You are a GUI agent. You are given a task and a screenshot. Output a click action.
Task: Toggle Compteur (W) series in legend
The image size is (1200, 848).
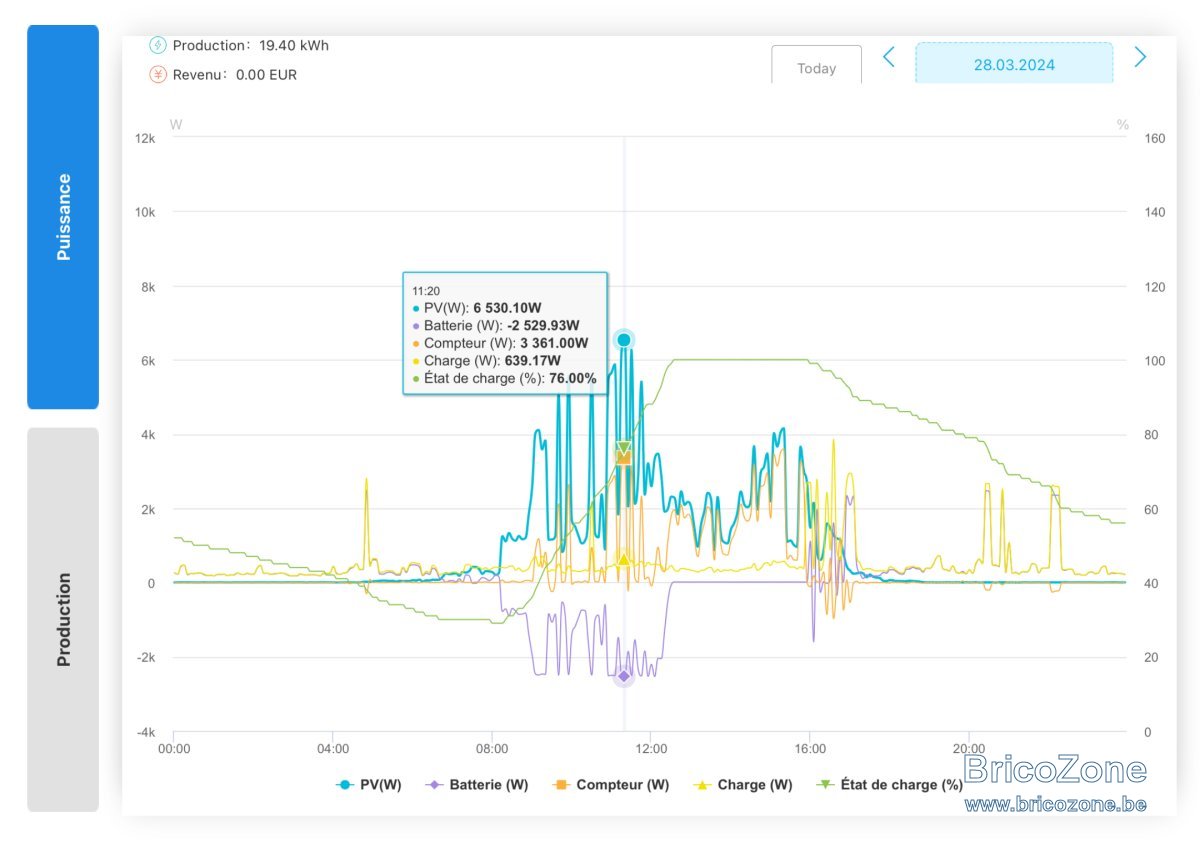tap(610, 785)
